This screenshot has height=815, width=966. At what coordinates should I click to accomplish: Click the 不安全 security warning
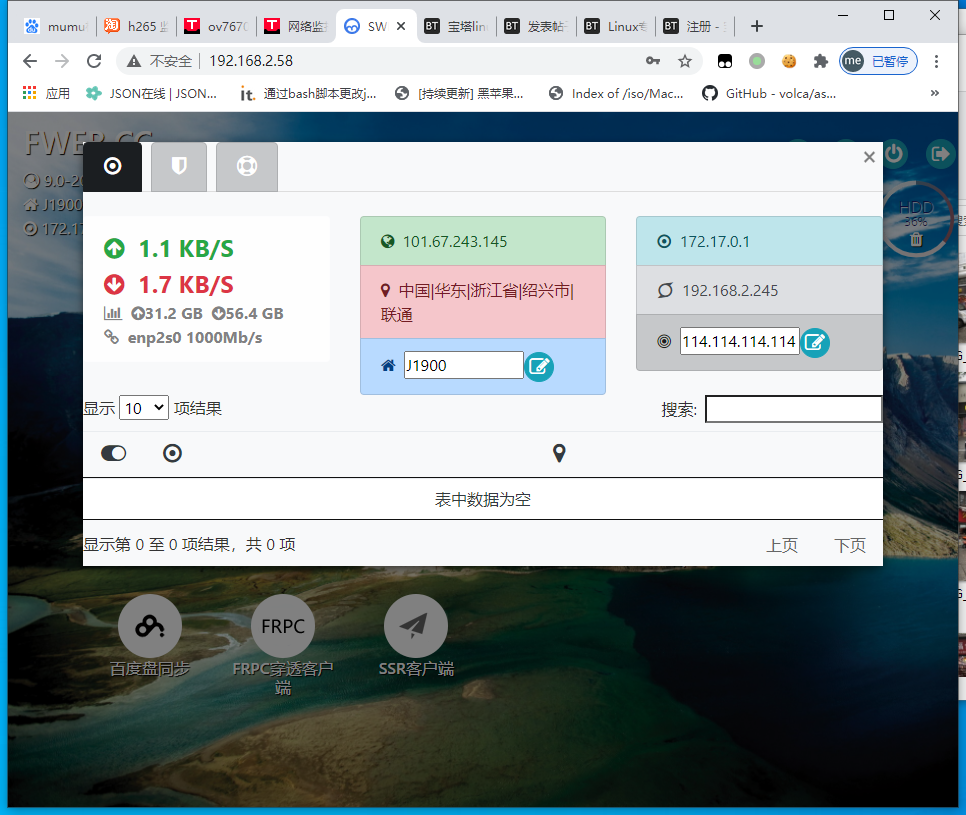pyautogui.click(x=160, y=61)
